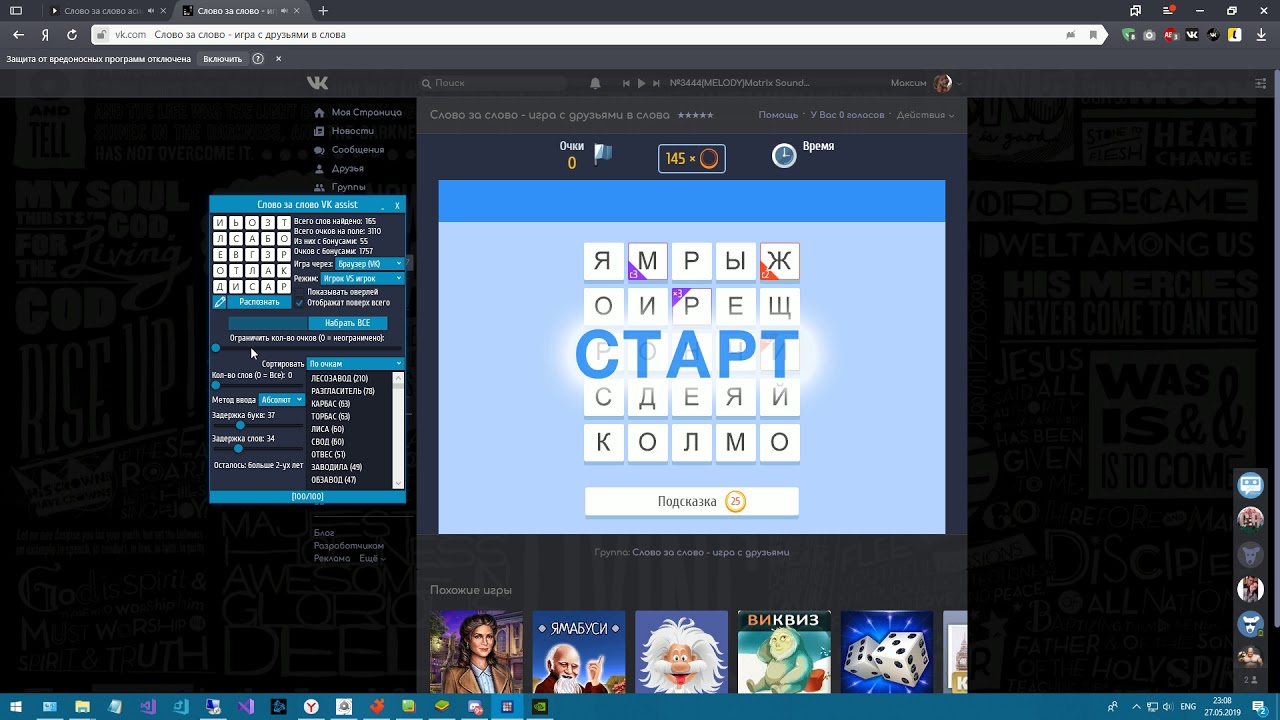1280x720 pixels.
Task: Click the points limit slider handle
Action: [215, 348]
